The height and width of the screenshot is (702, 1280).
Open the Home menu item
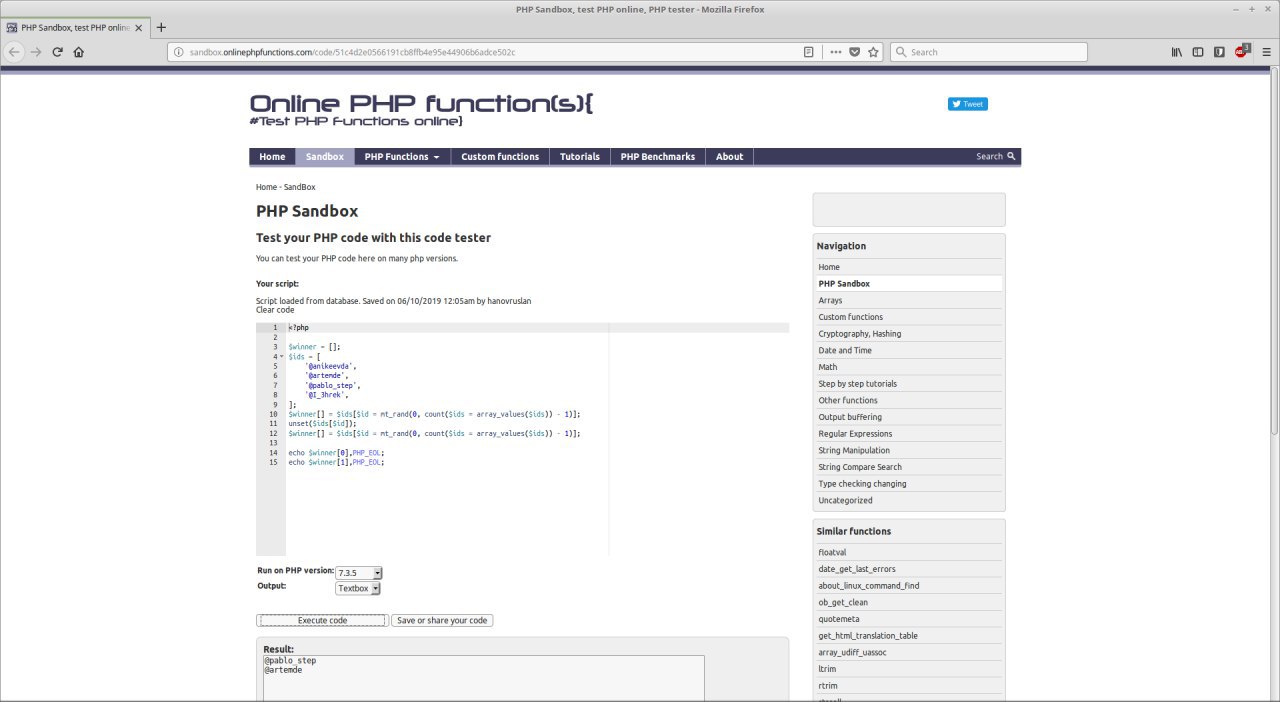coord(272,157)
